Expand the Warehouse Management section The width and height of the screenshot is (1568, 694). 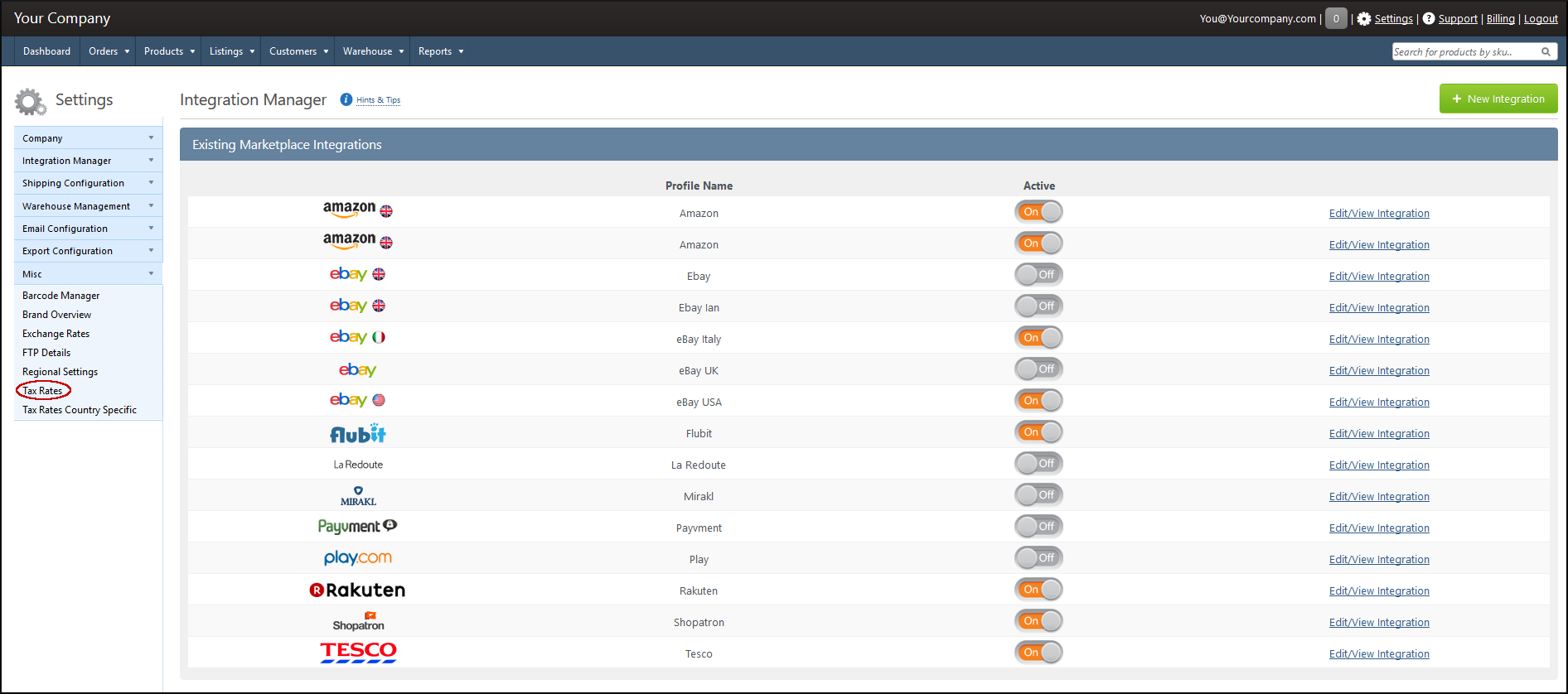88,206
